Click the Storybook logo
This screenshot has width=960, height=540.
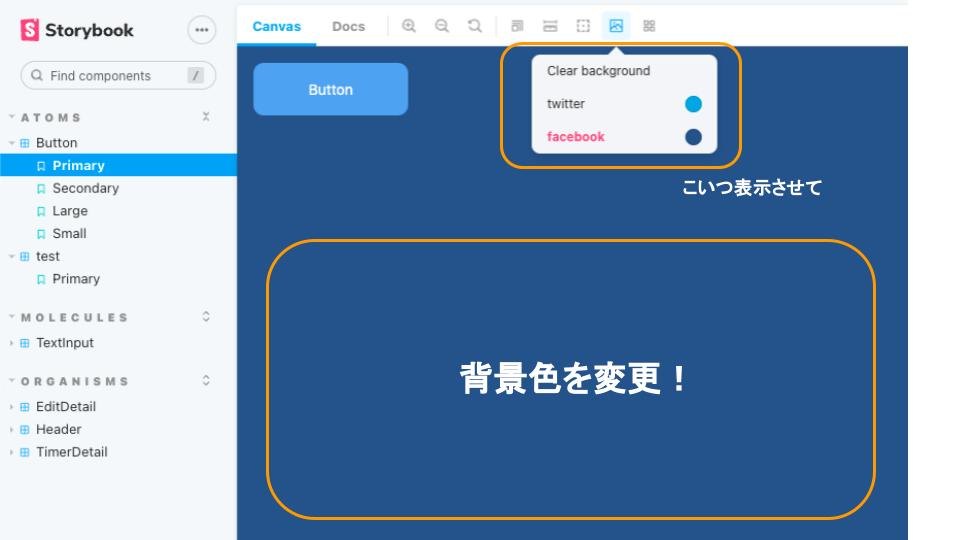coord(77,29)
